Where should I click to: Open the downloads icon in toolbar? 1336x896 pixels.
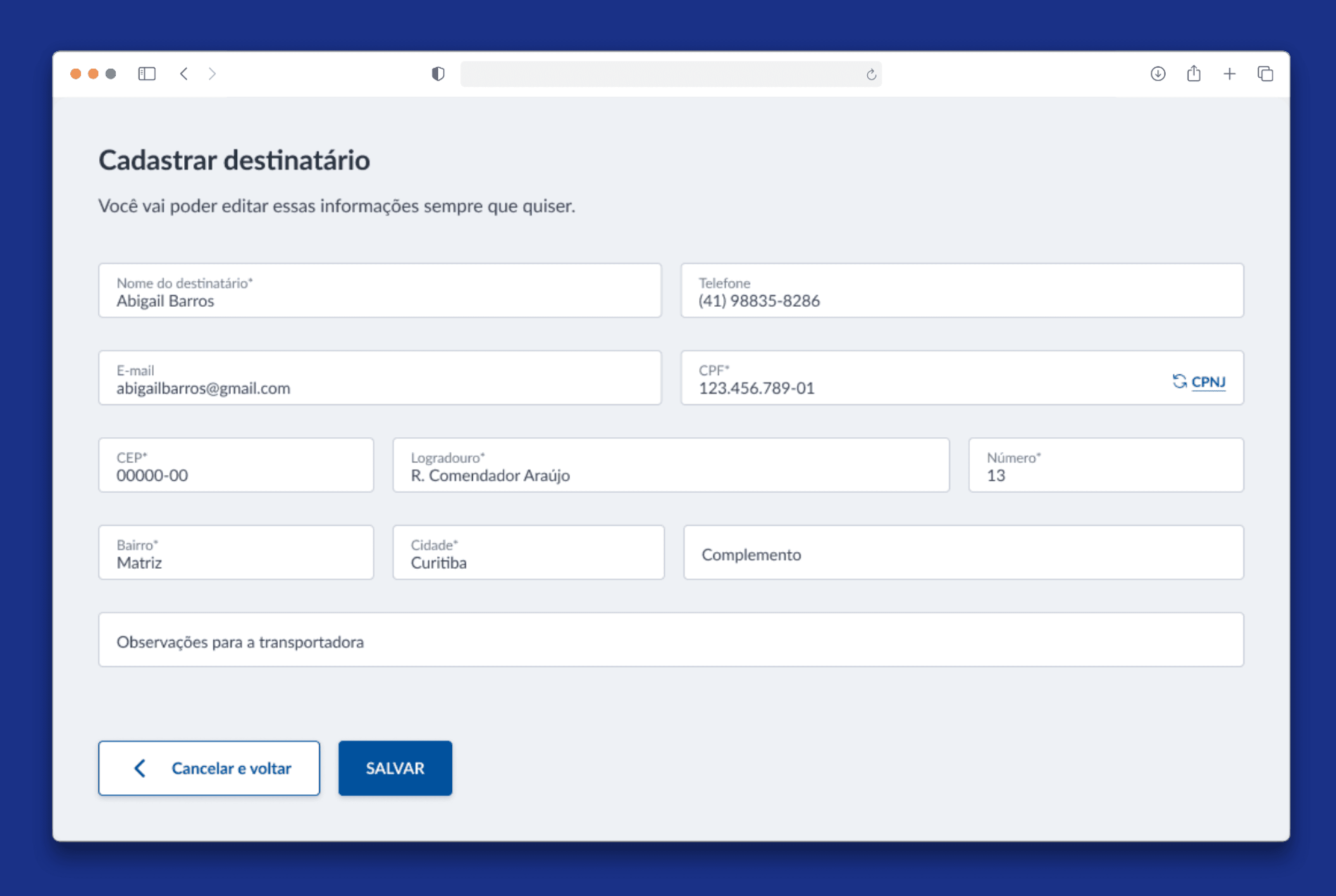(1158, 74)
